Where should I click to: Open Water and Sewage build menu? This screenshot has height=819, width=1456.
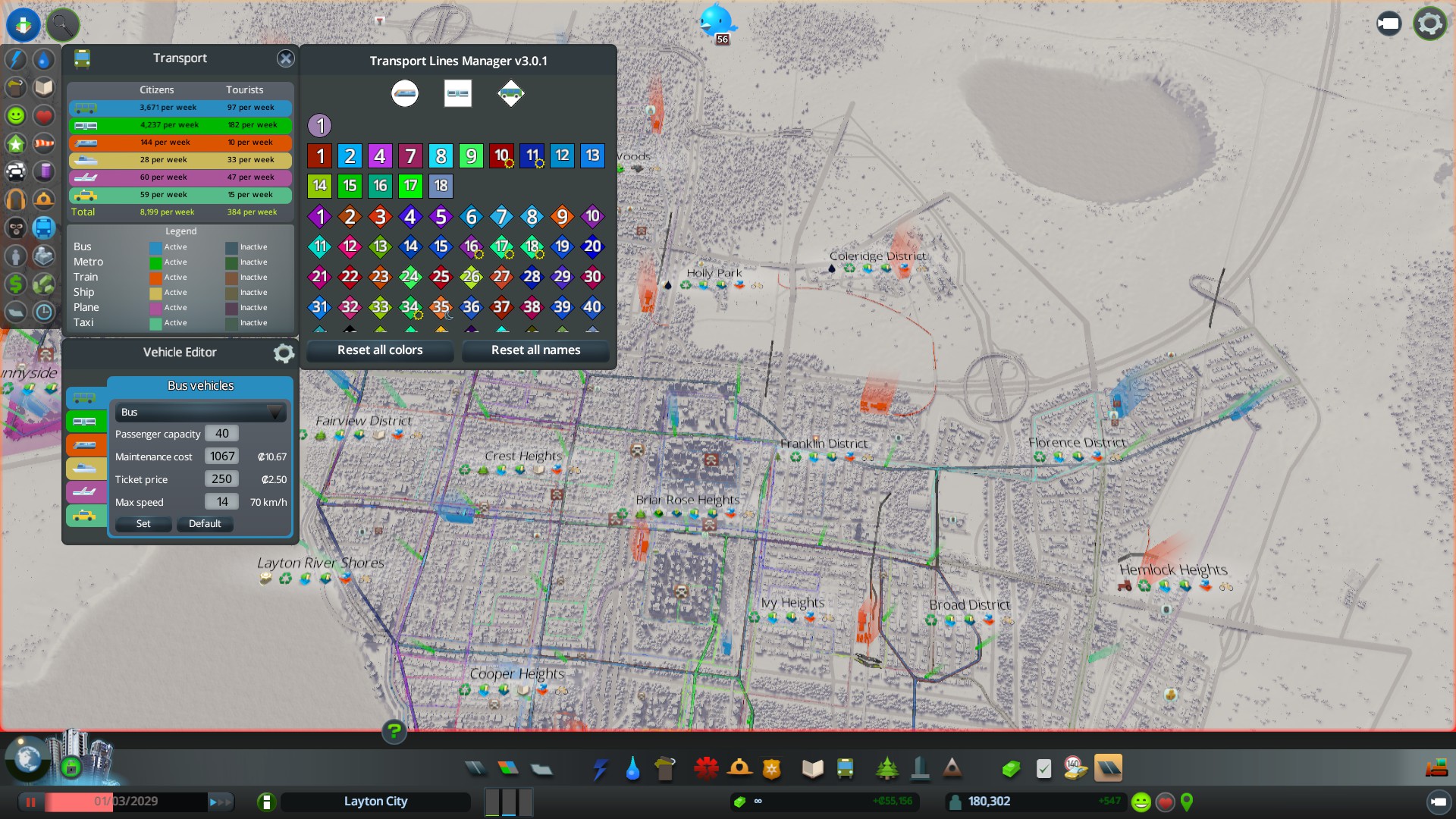click(632, 769)
